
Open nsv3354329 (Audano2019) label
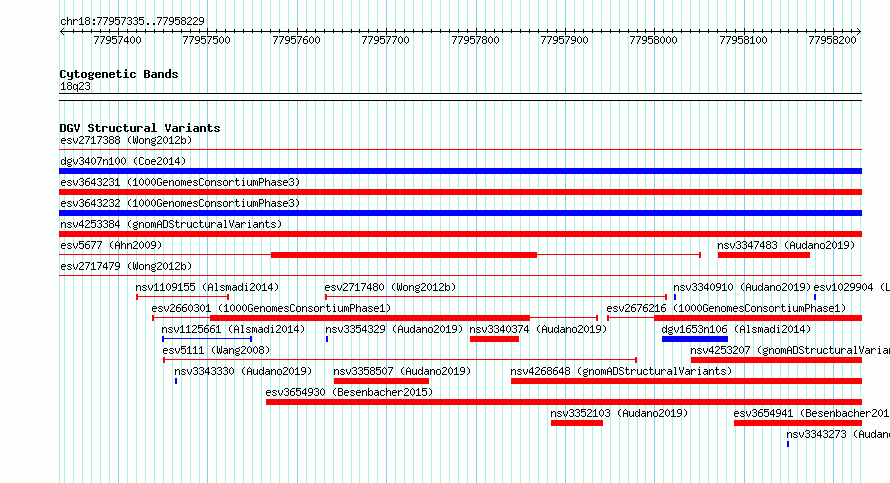(394, 329)
